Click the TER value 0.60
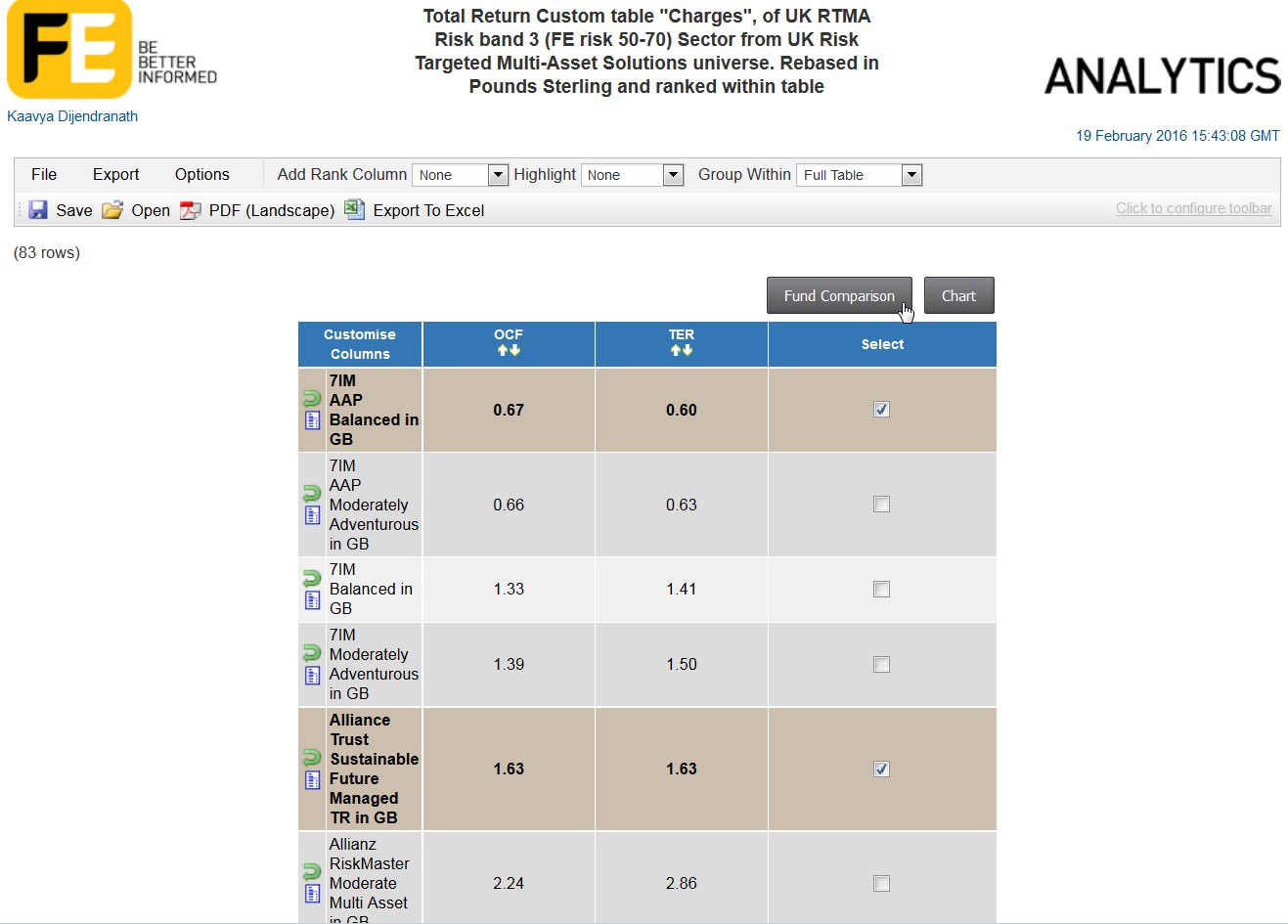Viewport: 1288px width, 924px height. pyautogui.click(x=682, y=410)
